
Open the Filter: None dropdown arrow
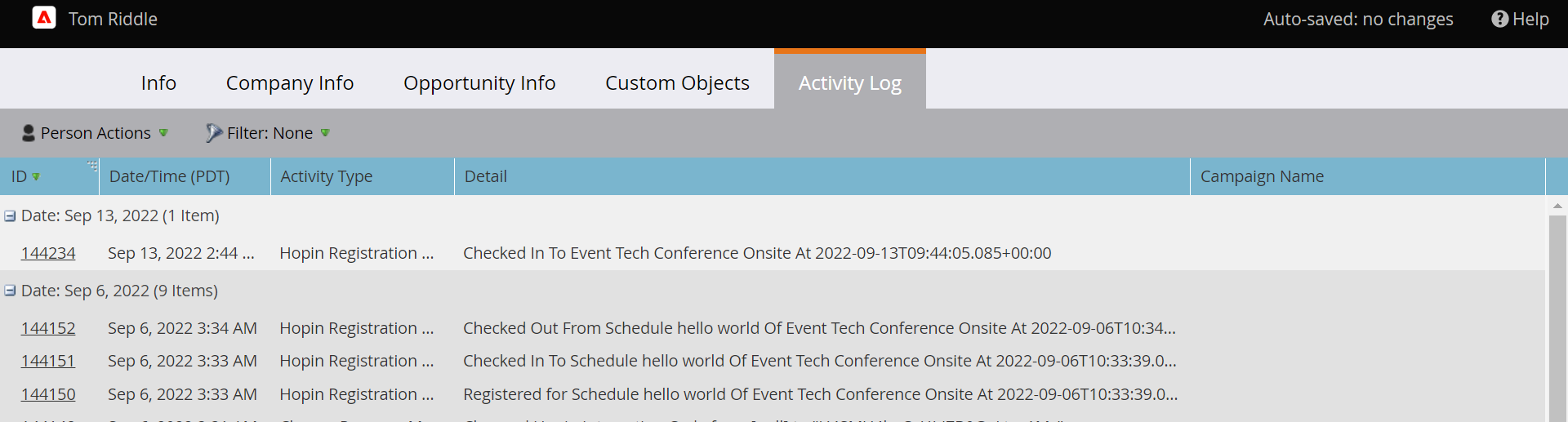pos(325,133)
